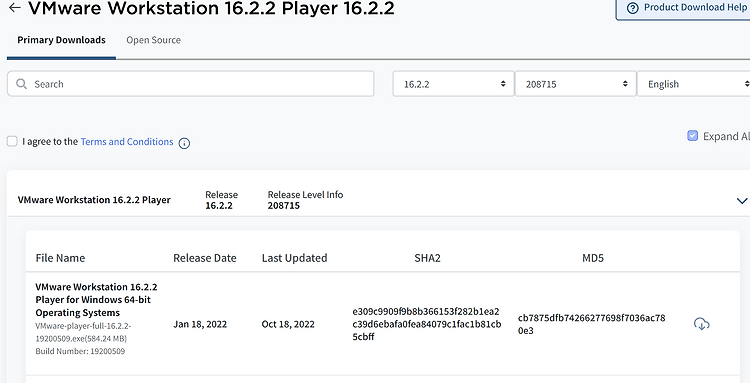
Task: Open the 208715 release level dropdown
Action: point(575,84)
